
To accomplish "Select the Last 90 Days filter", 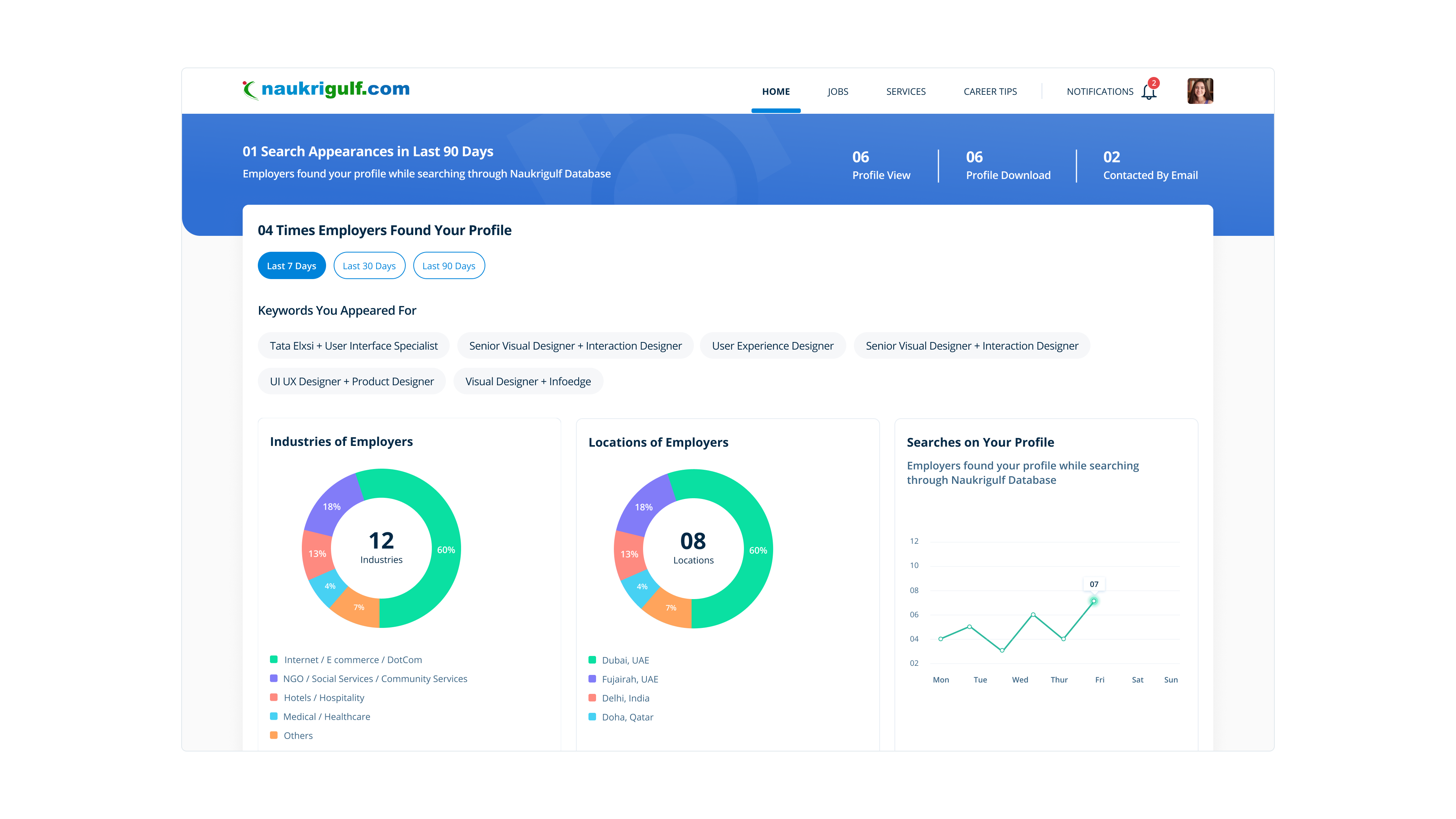I will point(449,266).
